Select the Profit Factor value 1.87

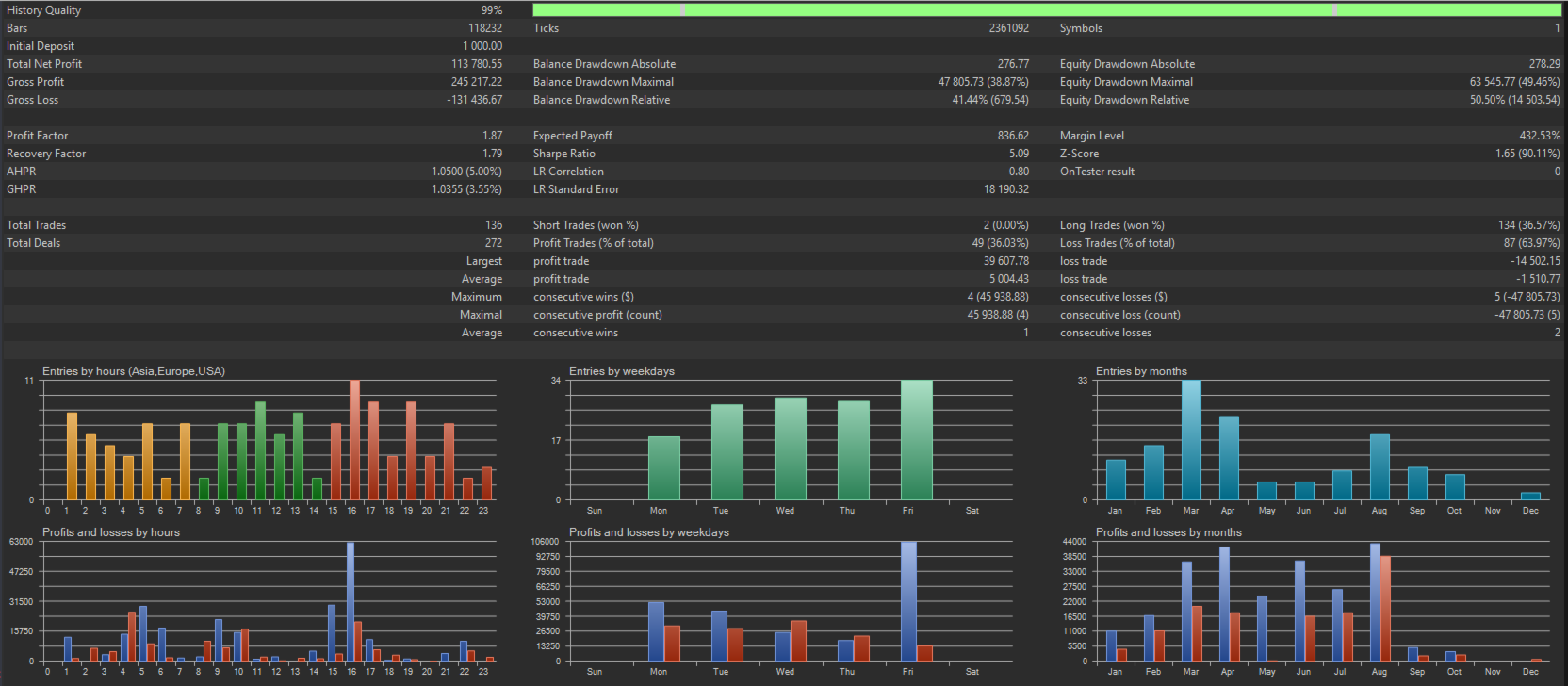[493, 136]
